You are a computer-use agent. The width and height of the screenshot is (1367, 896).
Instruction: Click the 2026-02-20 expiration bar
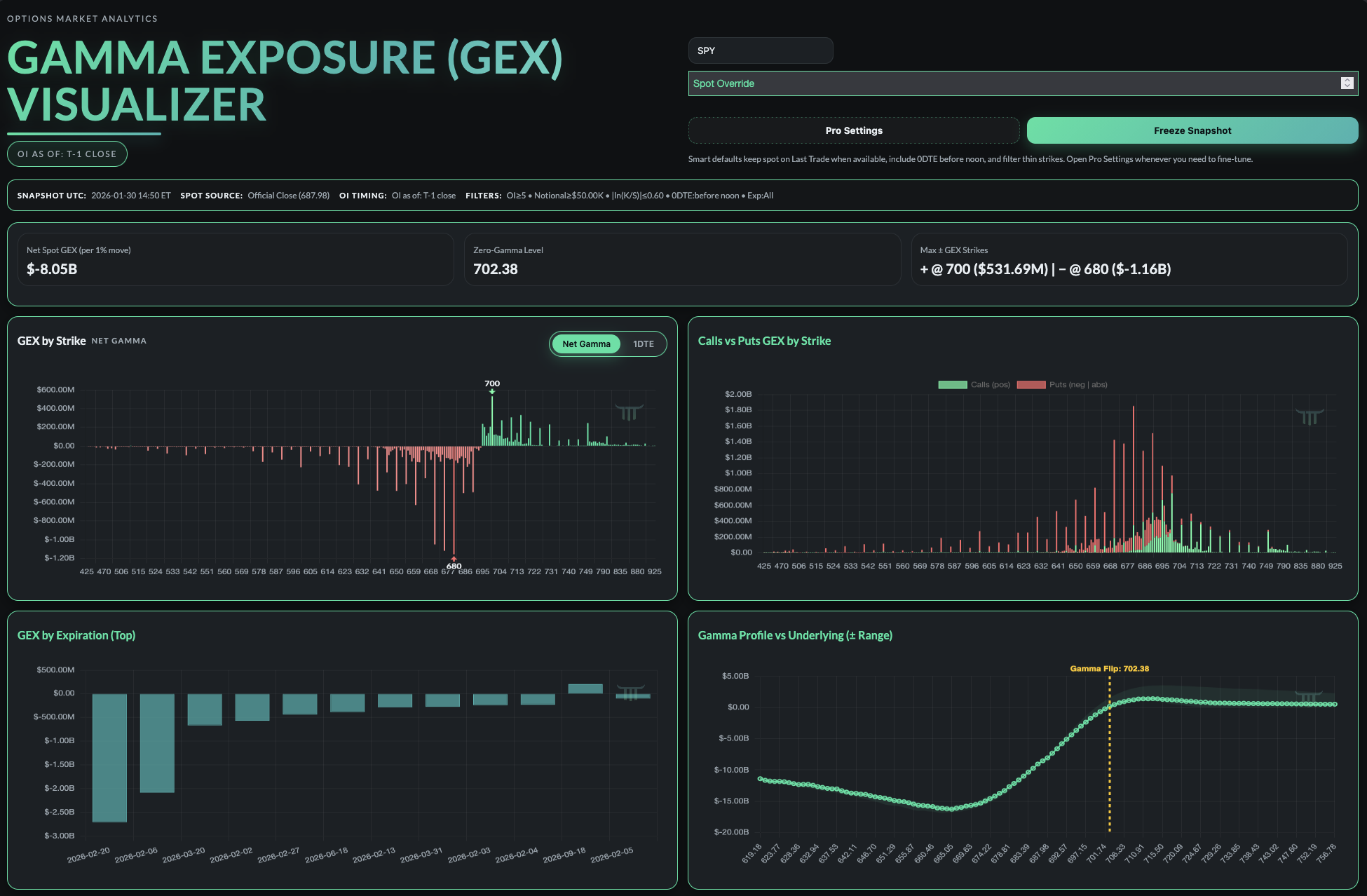[109, 757]
